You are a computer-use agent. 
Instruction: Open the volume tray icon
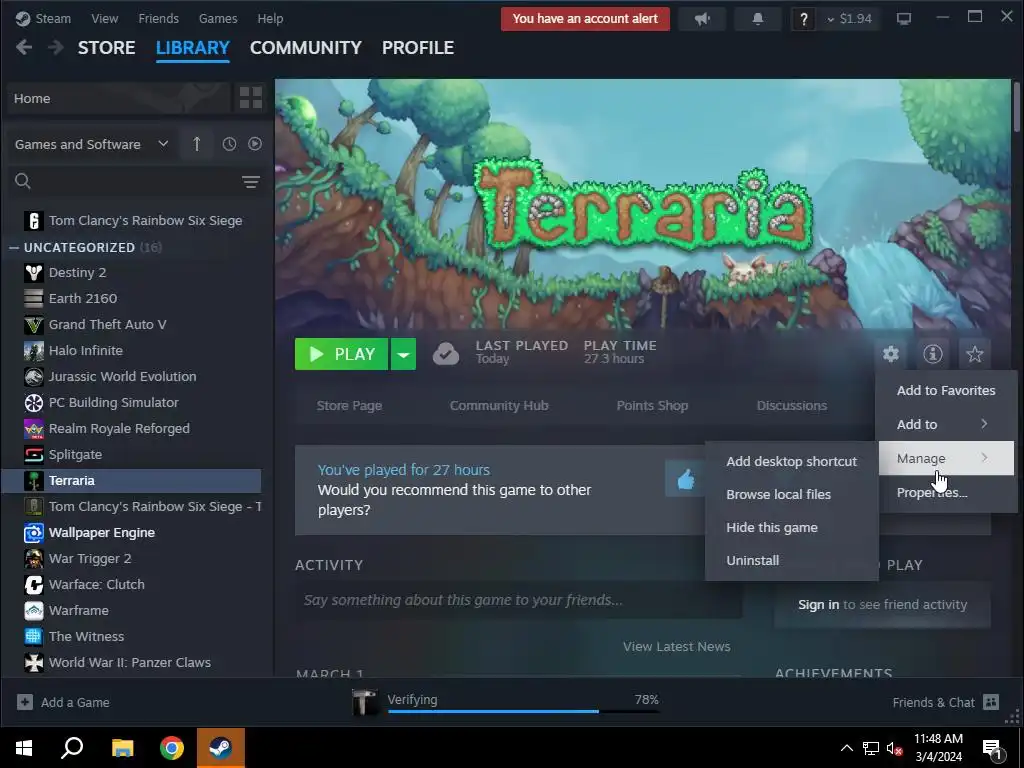[x=894, y=748]
